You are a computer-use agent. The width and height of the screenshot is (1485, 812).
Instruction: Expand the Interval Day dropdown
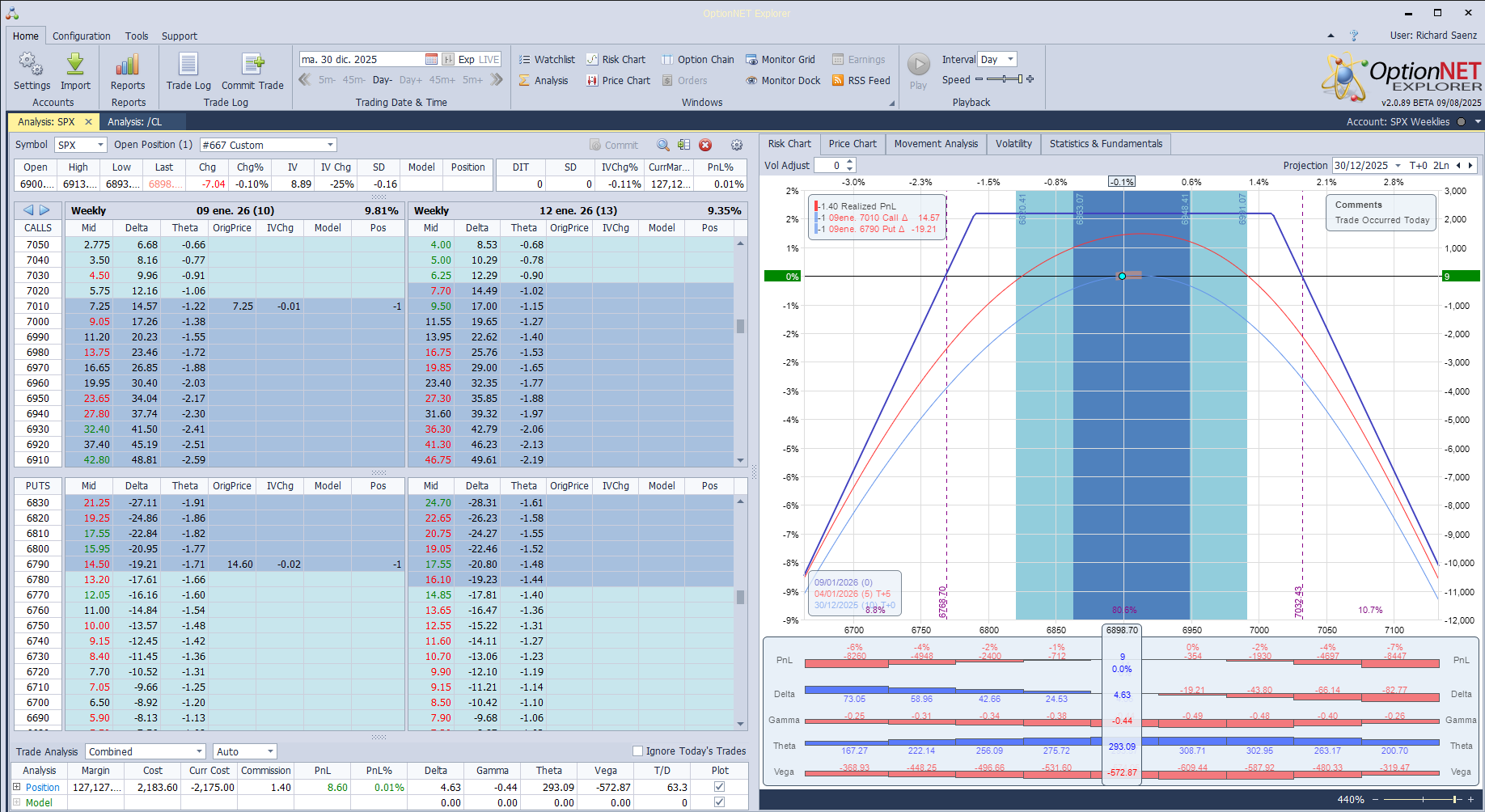[1010, 60]
